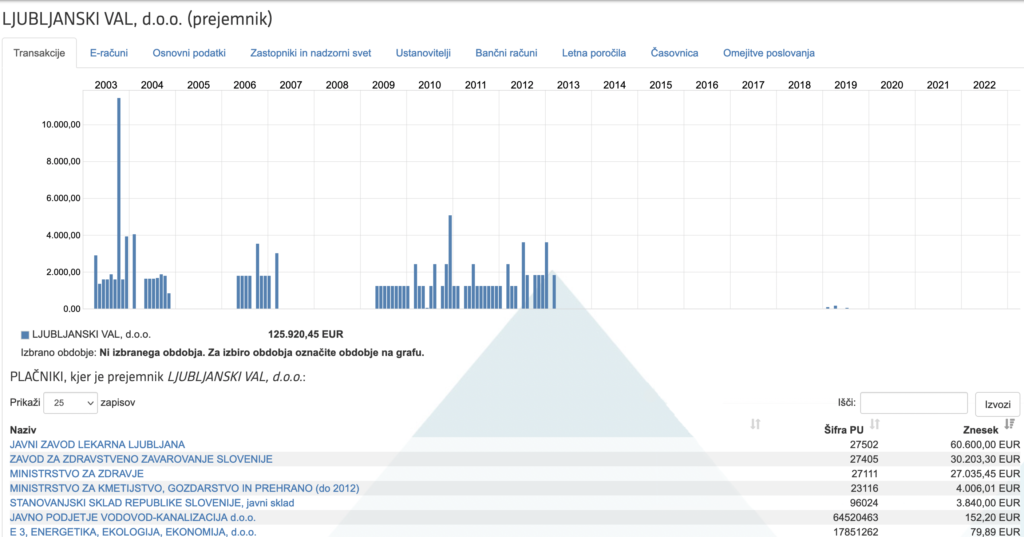This screenshot has height=537, width=1024.
Task: Open the Bančni računi tab
Action: click(x=506, y=53)
